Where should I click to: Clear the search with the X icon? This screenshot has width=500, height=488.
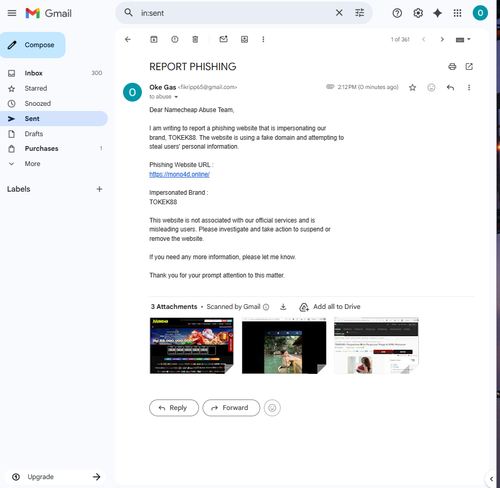click(339, 13)
